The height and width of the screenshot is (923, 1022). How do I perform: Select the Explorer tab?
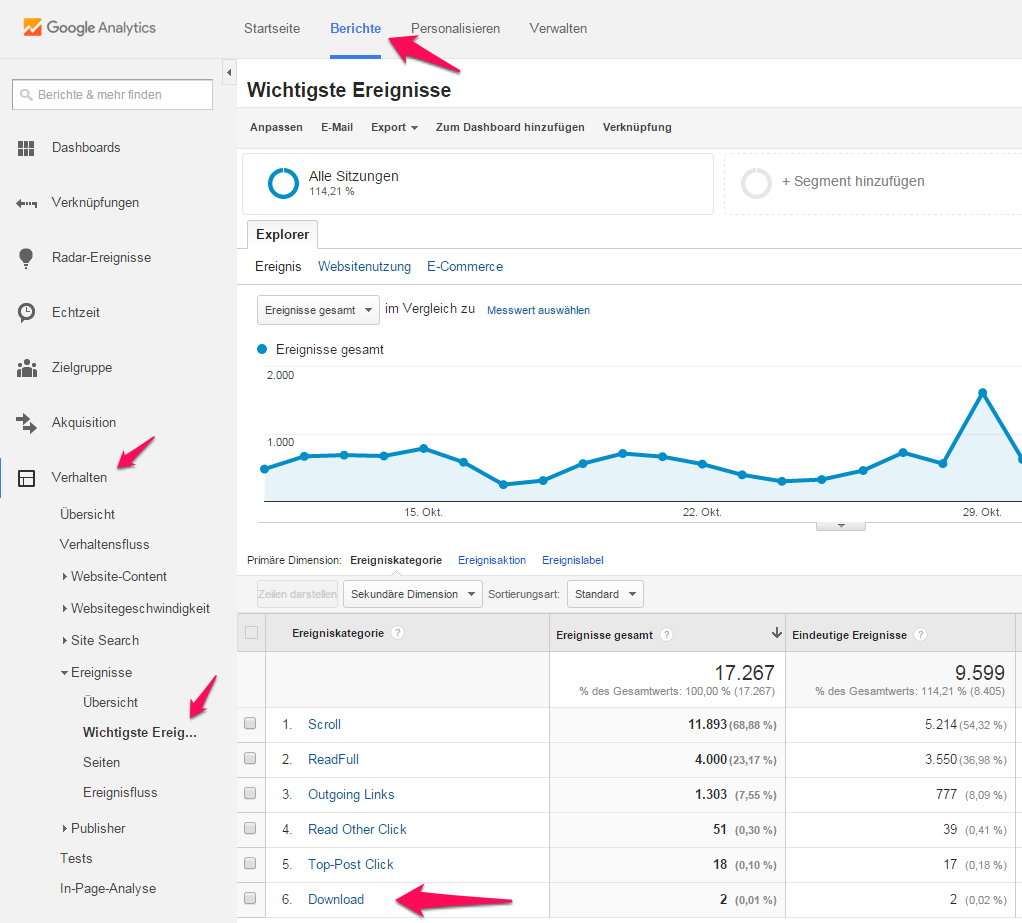point(282,235)
